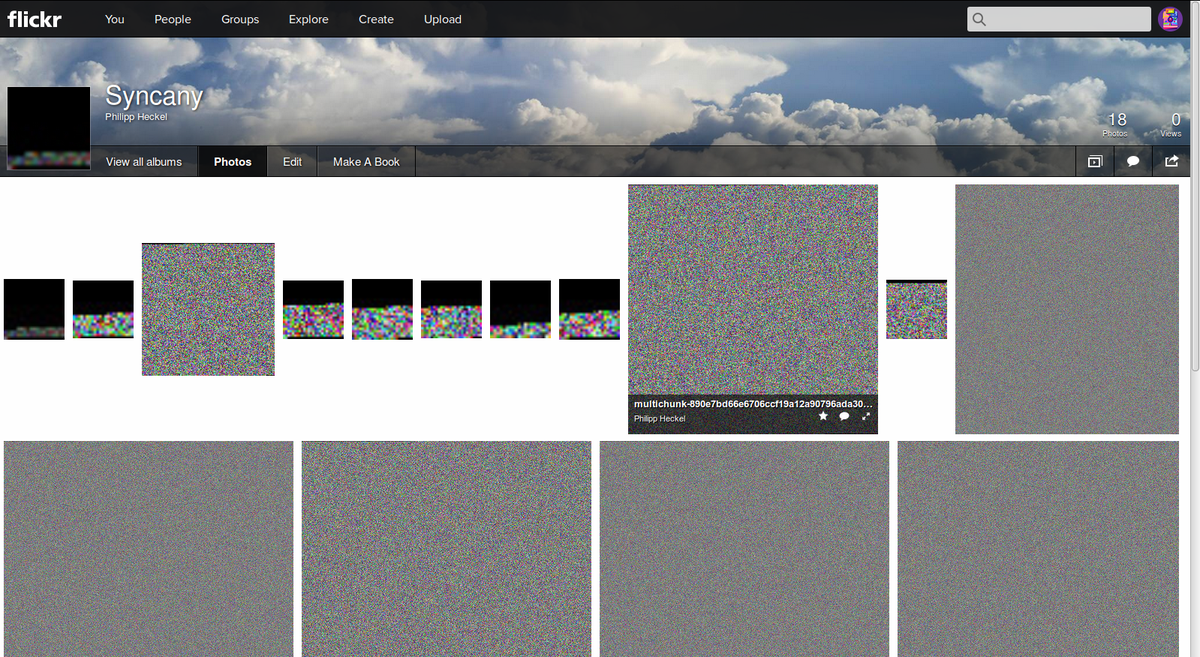Image resolution: width=1200 pixels, height=657 pixels.
Task: Open the large gray photo at top-row end
Action: coord(1067,309)
